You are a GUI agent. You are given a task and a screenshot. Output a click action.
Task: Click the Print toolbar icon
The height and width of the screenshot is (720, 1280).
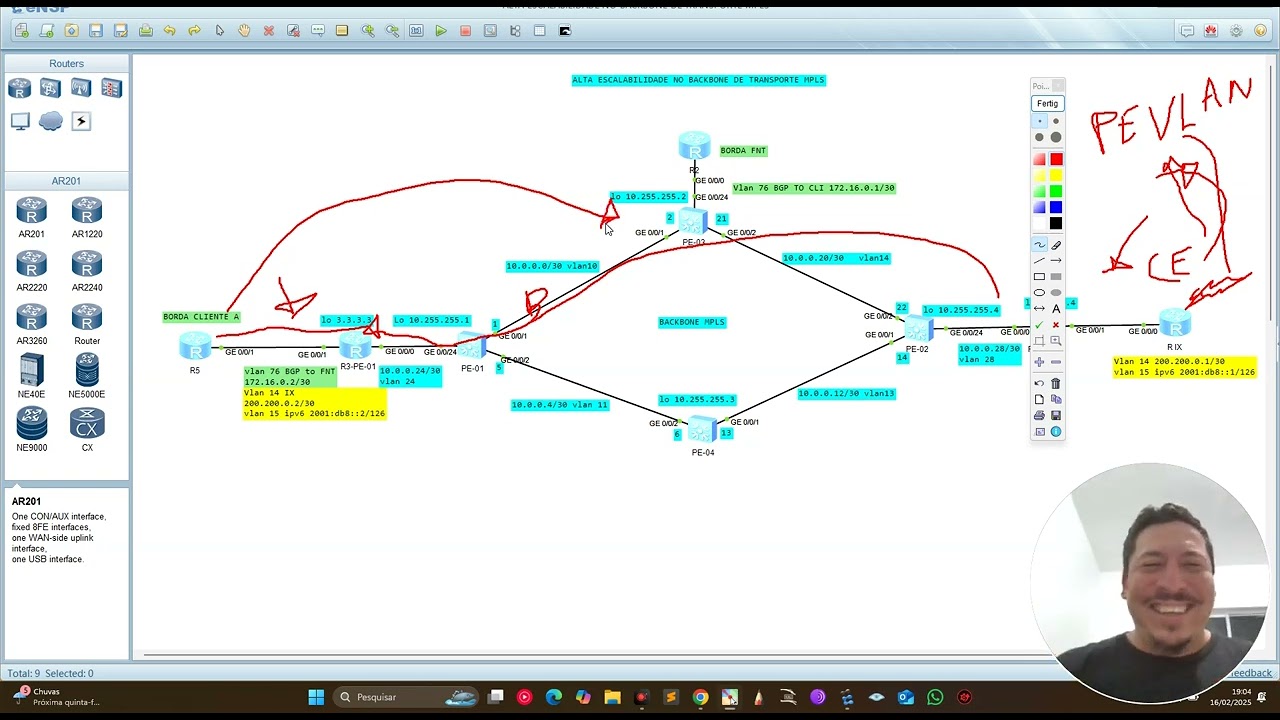[146, 31]
